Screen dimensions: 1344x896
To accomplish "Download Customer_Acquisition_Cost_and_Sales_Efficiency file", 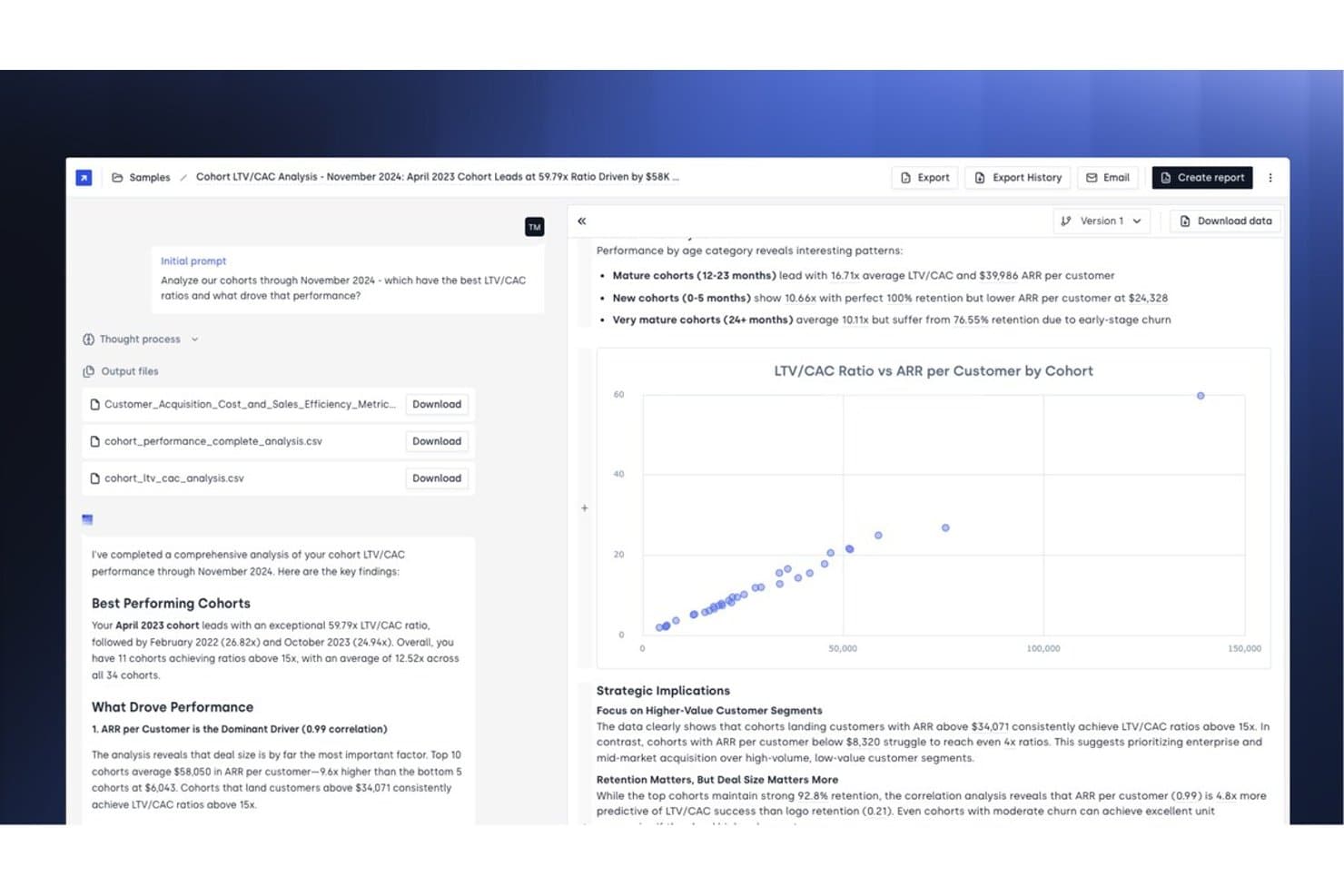I will (437, 405).
